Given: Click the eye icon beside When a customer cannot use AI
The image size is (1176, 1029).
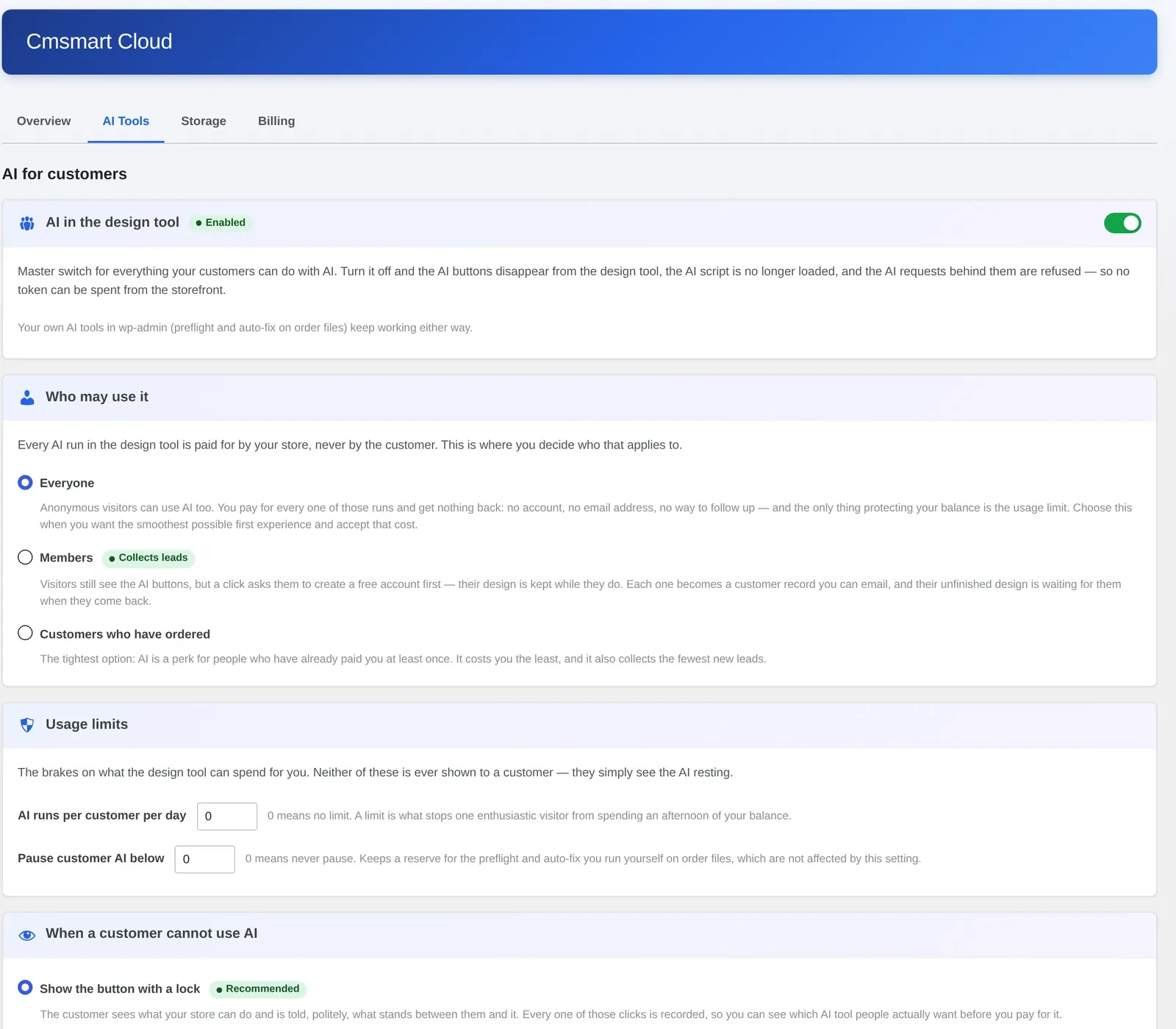Looking at the screenshot, I should point(27,935).
